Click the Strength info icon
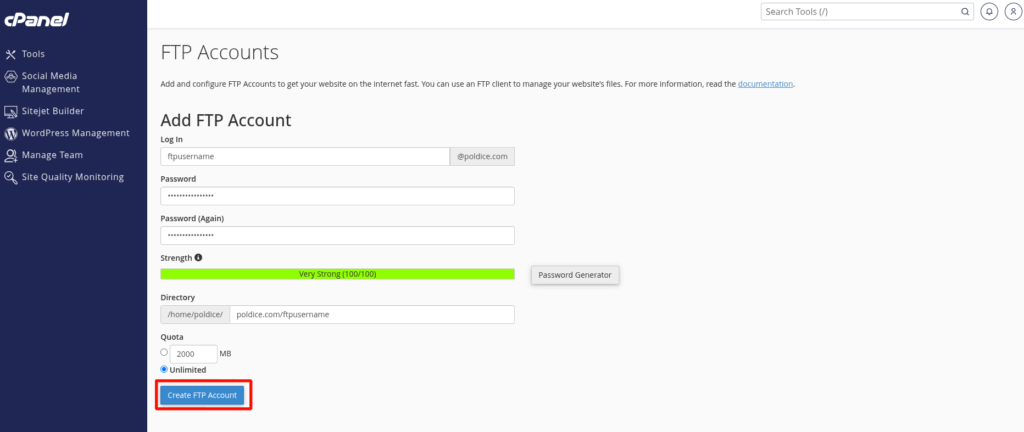Image resolution: width=1024 pixels, height=432 pixels. pos(198,257)
